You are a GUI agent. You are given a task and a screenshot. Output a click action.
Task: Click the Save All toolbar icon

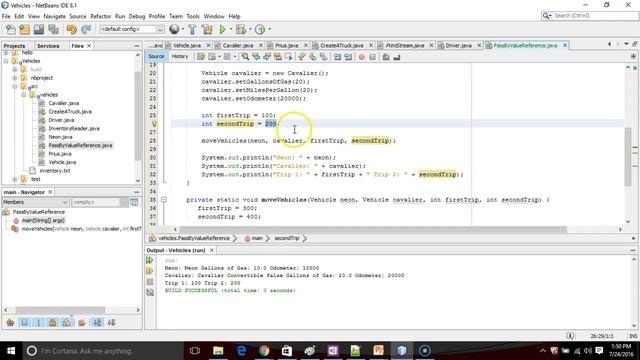tap(53, 29)
